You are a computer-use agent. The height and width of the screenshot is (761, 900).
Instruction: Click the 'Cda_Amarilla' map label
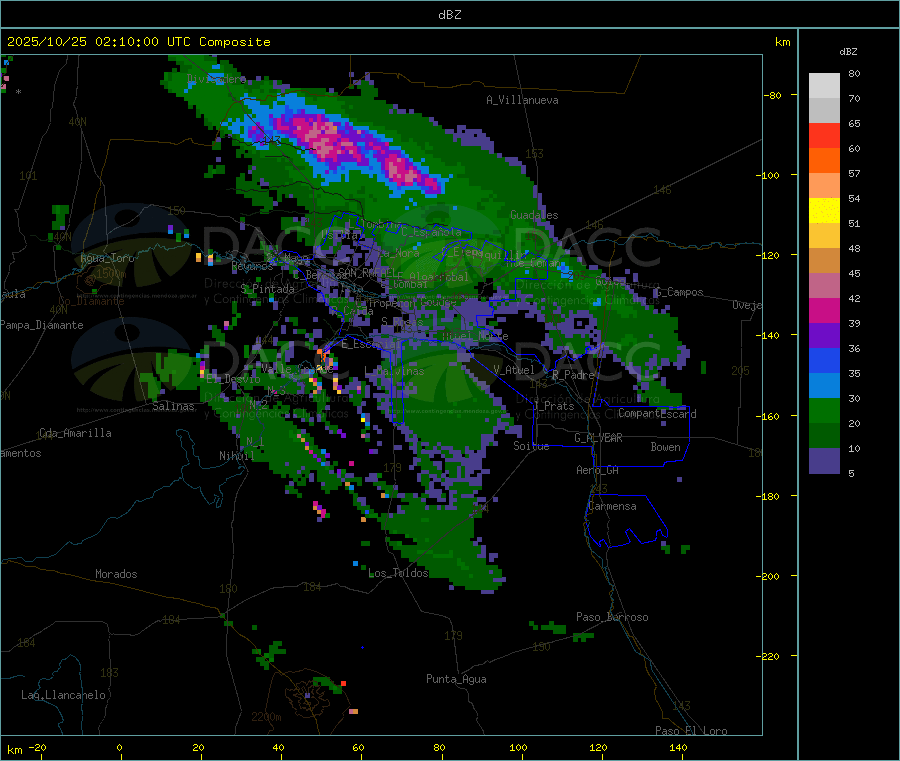pyautogui.click(x=75, y=433)
